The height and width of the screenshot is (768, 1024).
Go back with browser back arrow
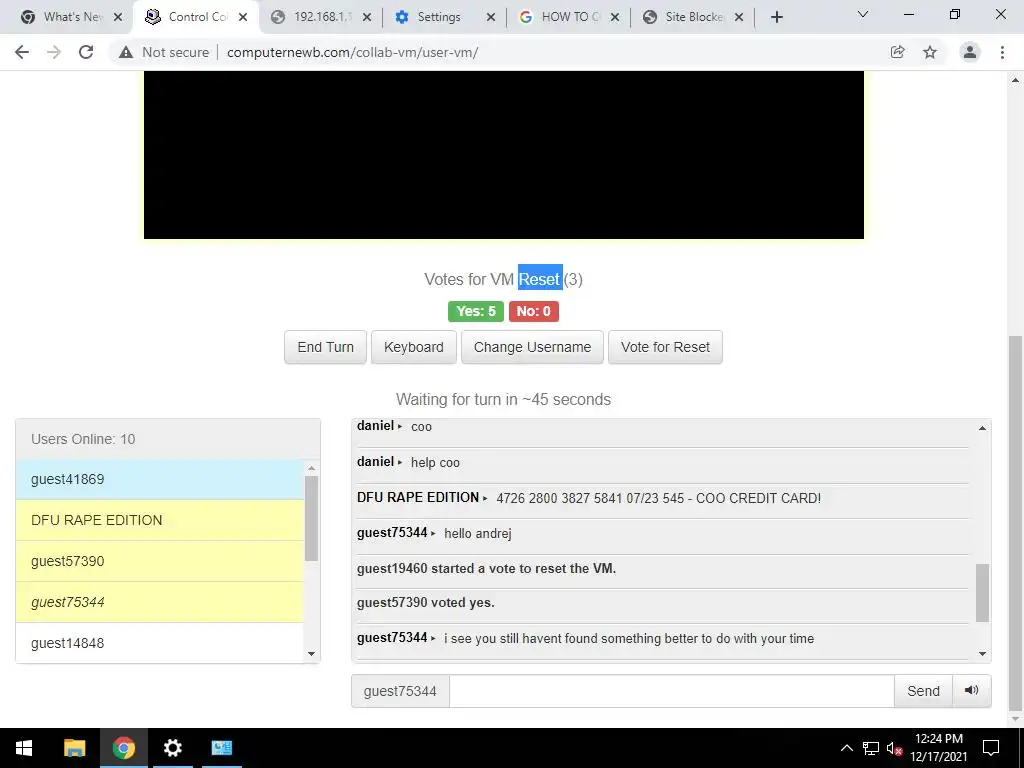point(22,52)
